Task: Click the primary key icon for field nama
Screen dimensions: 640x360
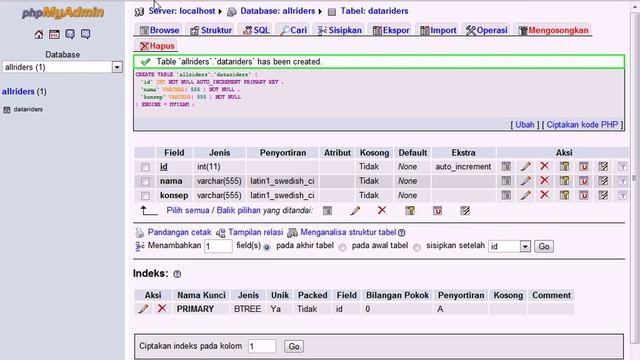Action: 564,181
